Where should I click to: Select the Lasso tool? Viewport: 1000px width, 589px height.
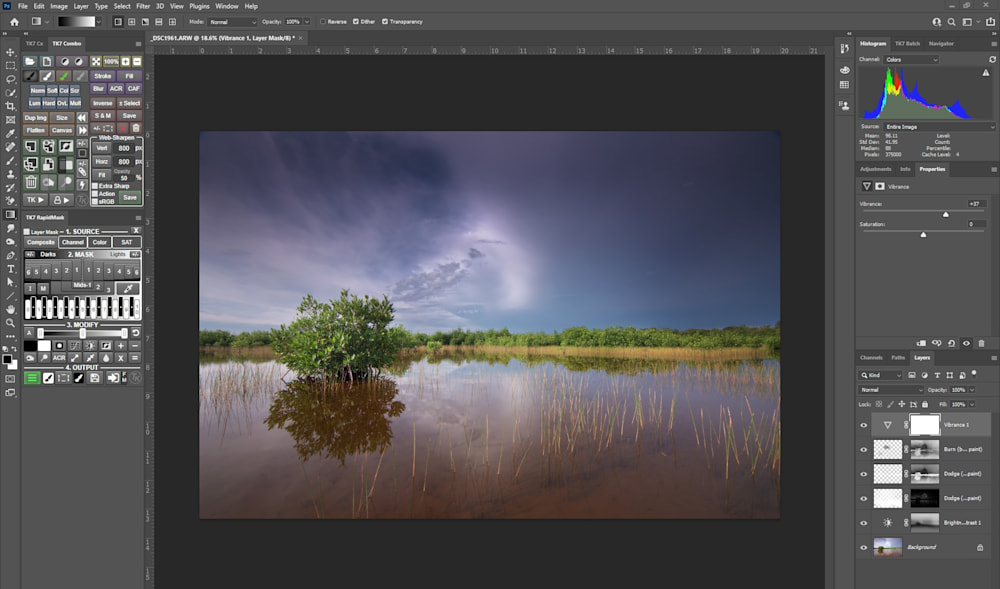[10, 80]
